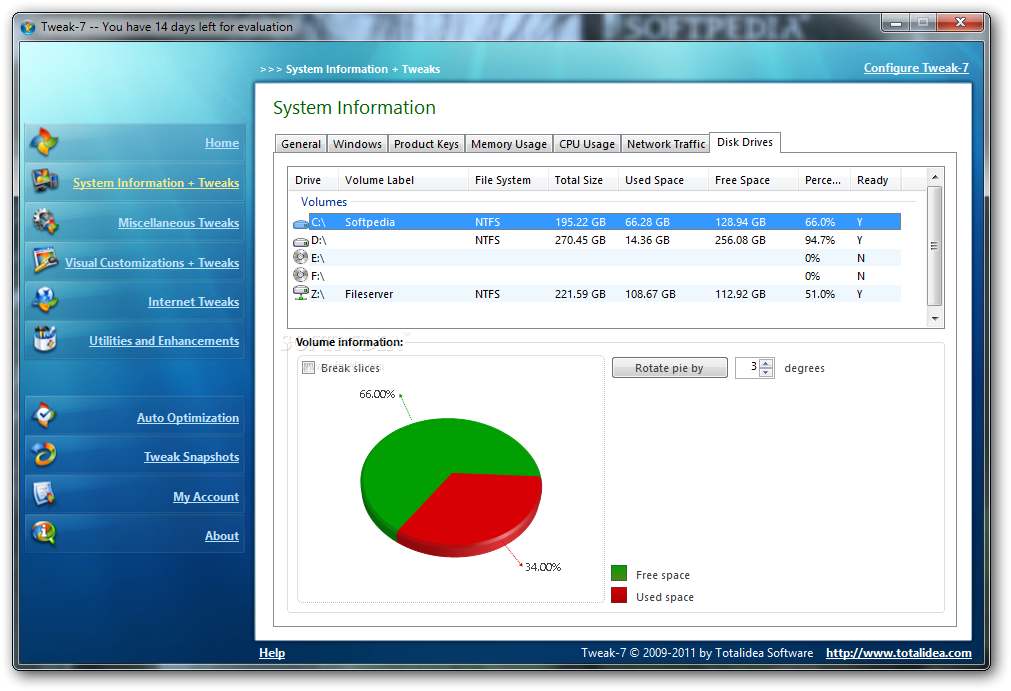Click the C:\ drive icon
The height and width of the screenshot is (691, 1011).
300,223
